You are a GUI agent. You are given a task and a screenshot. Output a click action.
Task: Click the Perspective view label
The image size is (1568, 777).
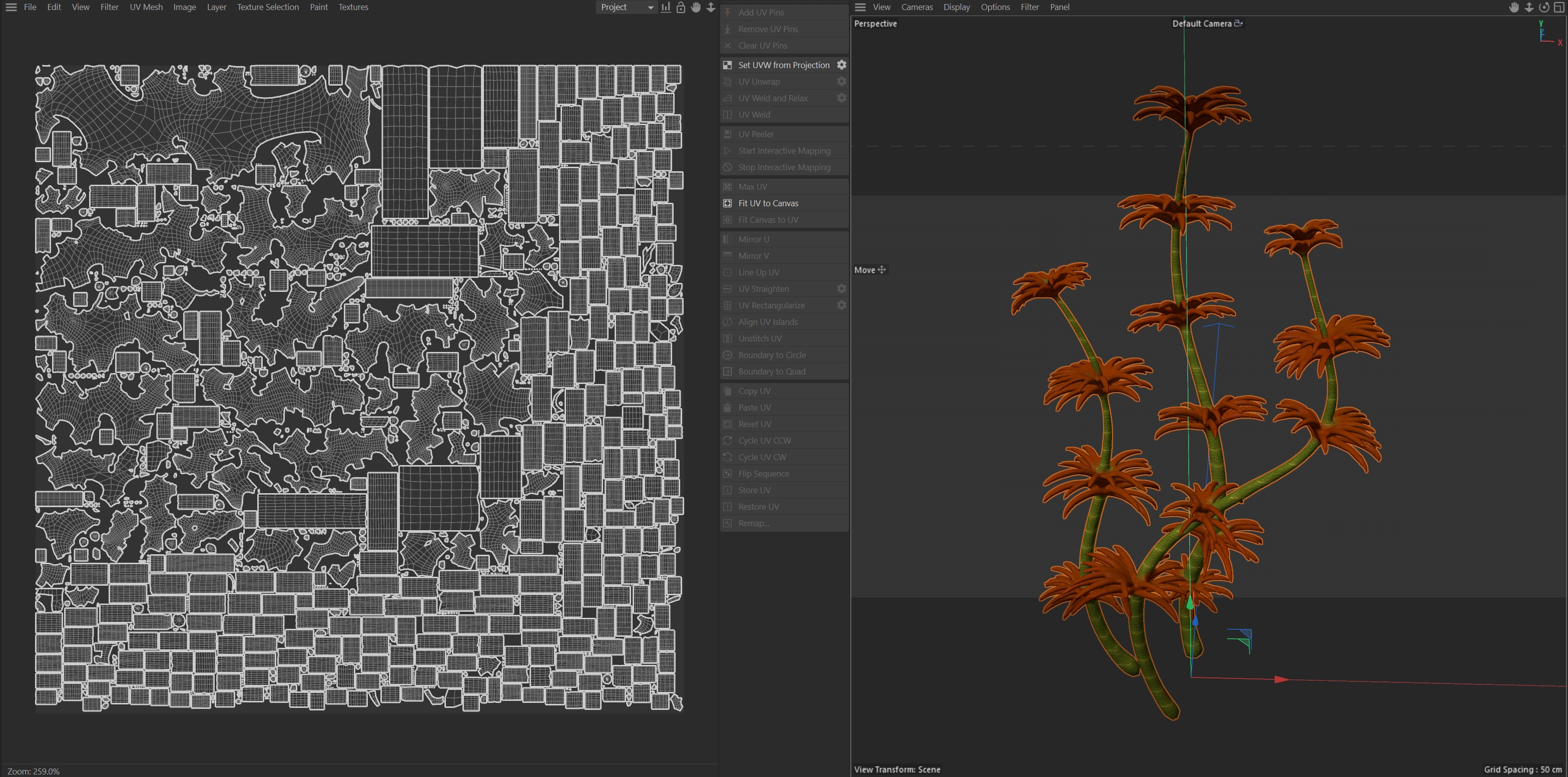pyautogui.click(x=875, y=24)
